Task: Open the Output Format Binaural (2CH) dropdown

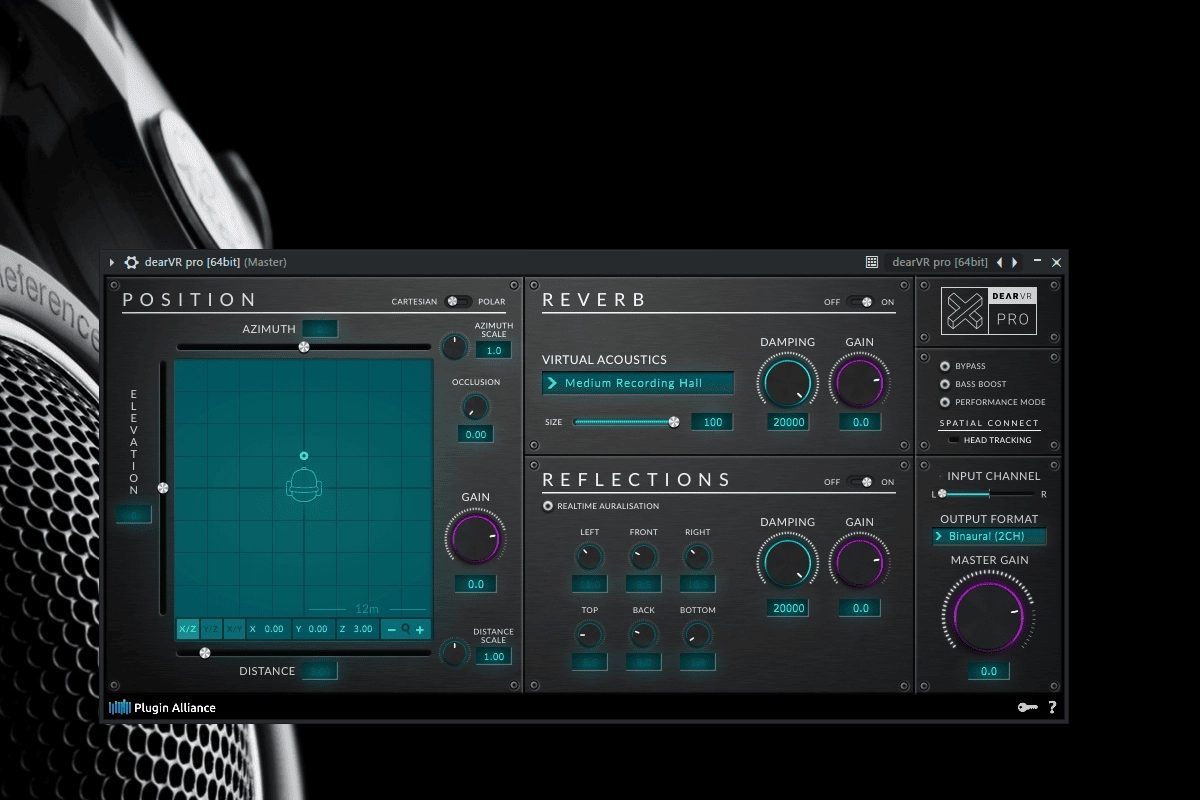Action: [x=990, y=537]
